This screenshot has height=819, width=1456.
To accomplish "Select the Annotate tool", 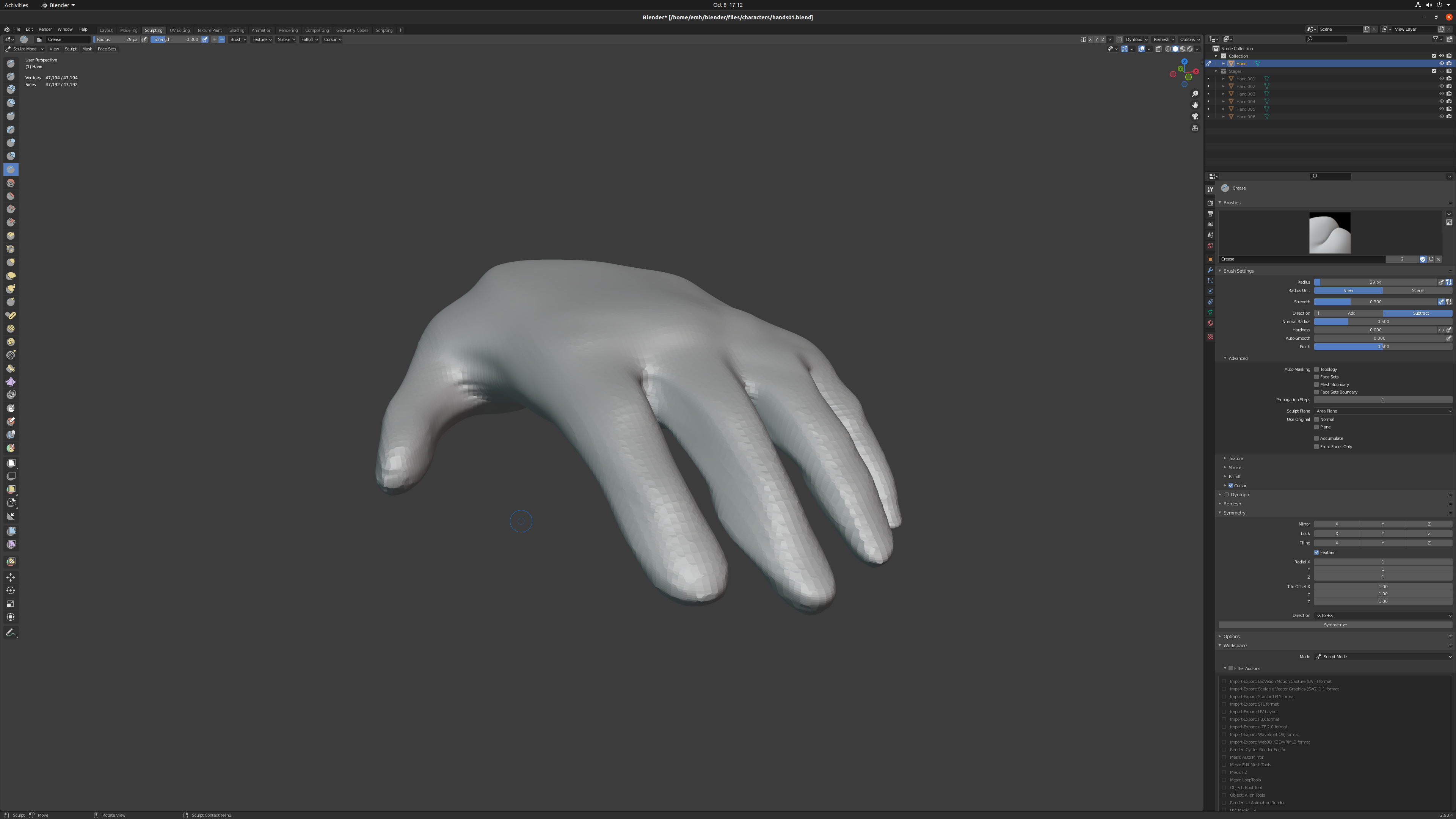I will tap(11, 632).
